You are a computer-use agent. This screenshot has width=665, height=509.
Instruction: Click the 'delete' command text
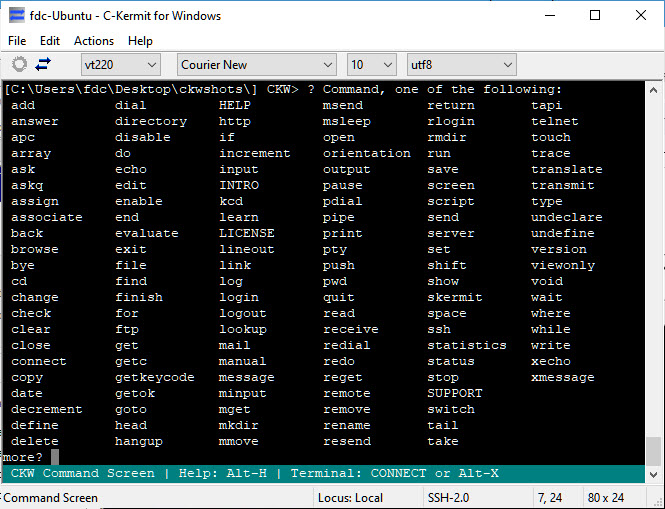pos(35,441)
